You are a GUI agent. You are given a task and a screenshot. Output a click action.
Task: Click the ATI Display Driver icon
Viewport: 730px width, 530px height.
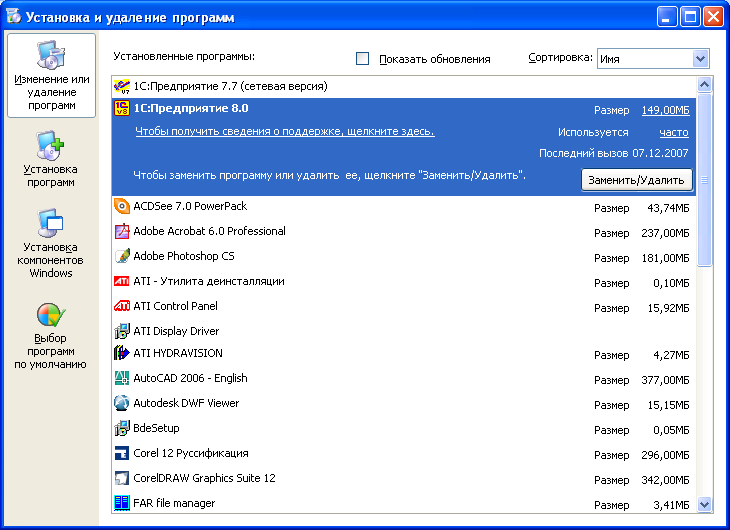(x=122, y=331)
